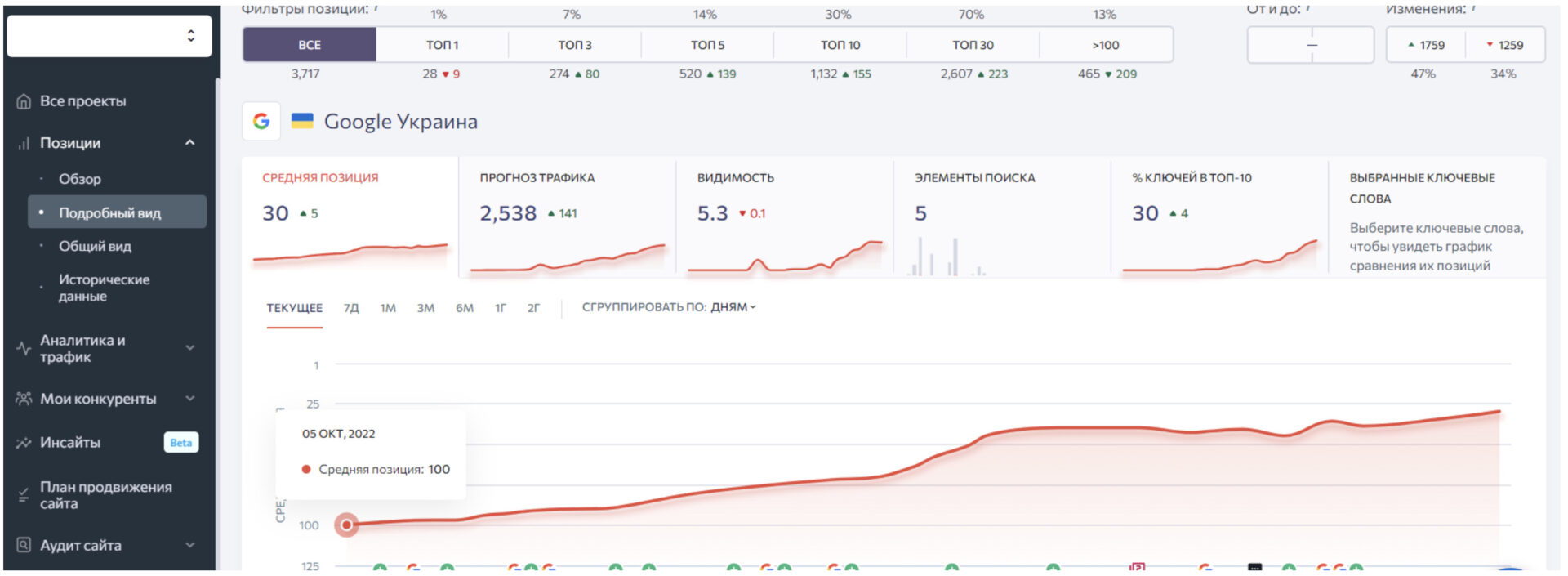
Task: Select Подробный вид in sidebar
Action: (x=117, y=212)
